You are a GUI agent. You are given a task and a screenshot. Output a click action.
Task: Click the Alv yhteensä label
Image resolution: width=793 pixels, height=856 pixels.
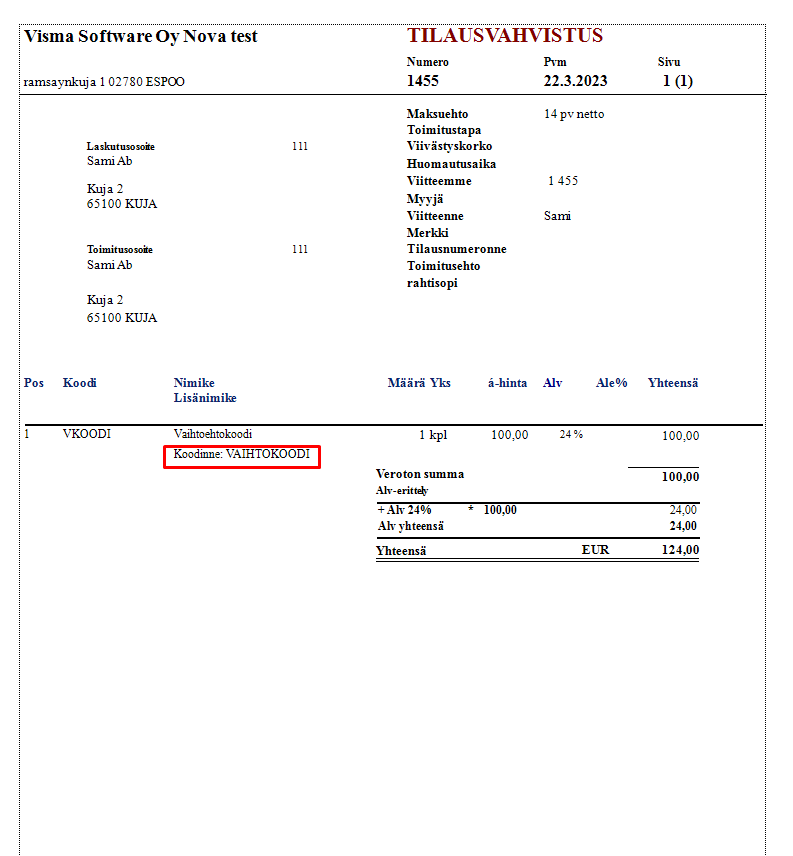(x=410, y=526)
